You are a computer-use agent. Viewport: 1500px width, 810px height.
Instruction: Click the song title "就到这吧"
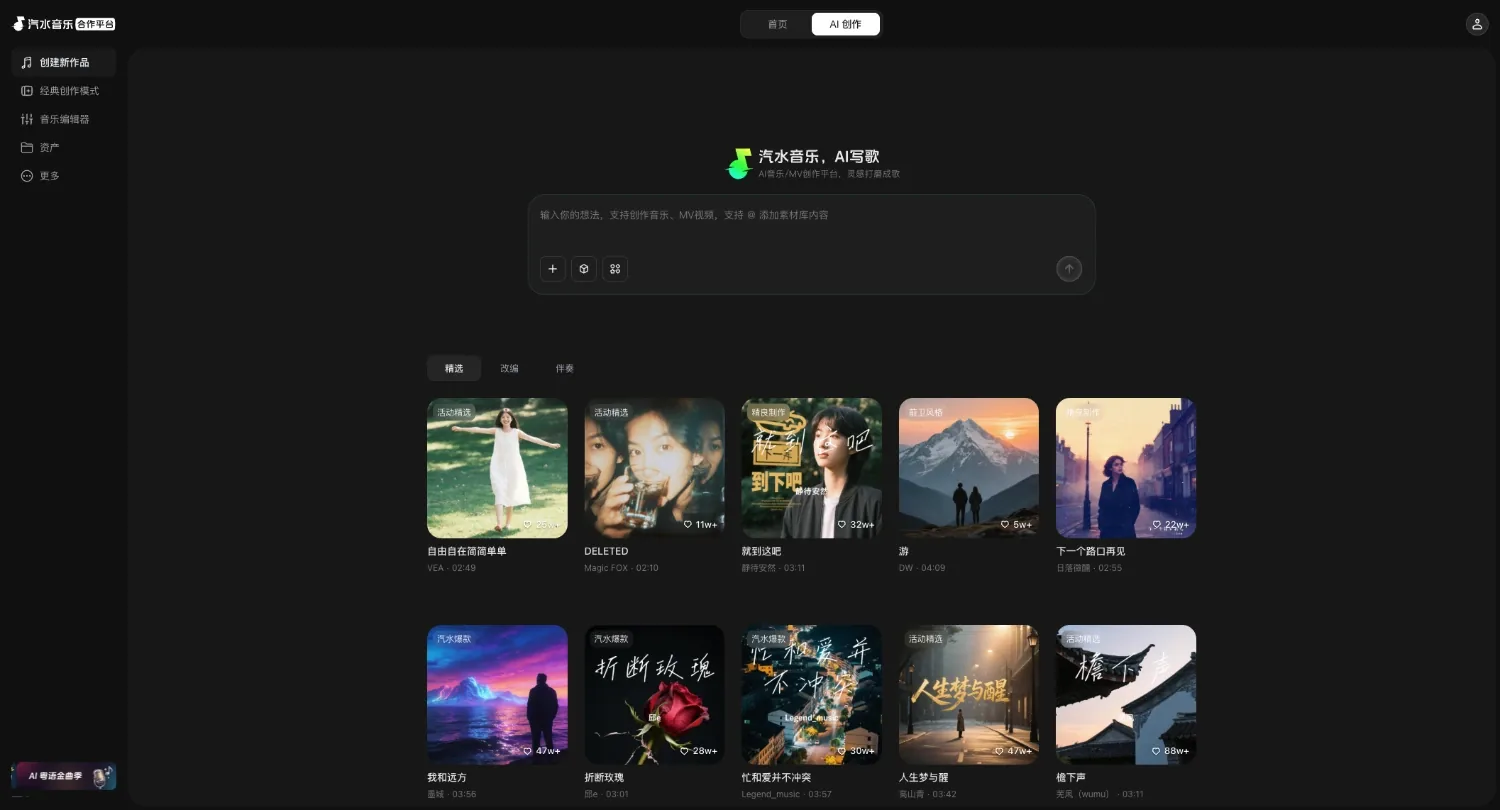761,552
